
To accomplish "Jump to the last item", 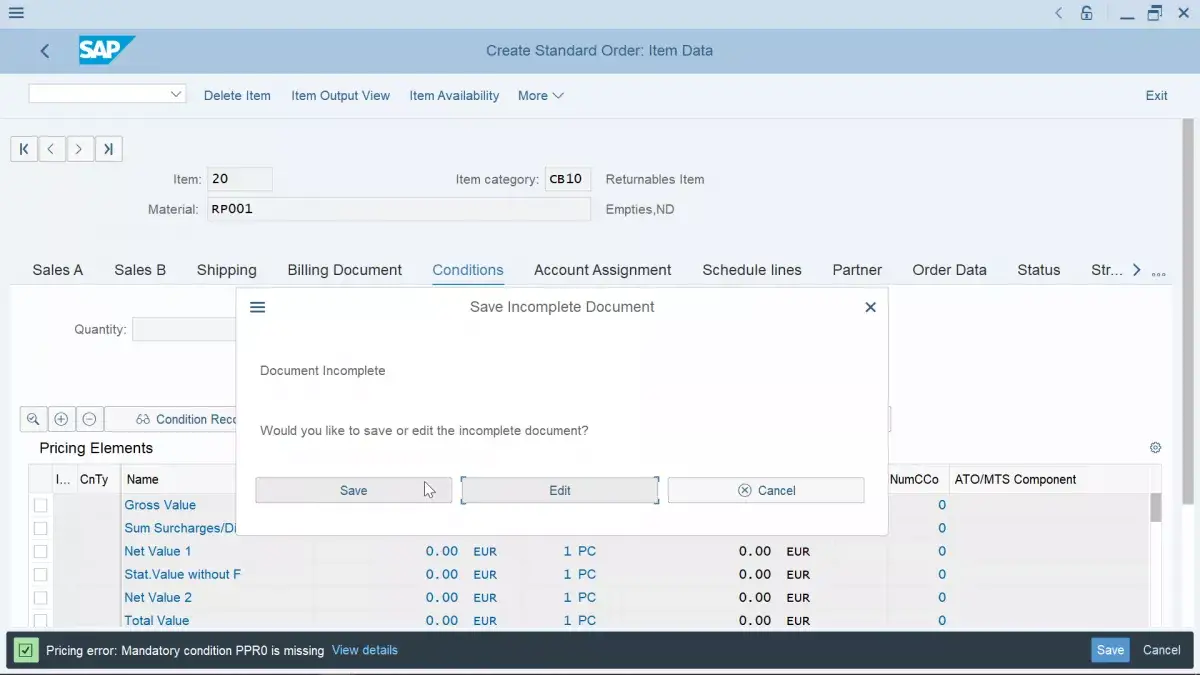I will 108,149.
